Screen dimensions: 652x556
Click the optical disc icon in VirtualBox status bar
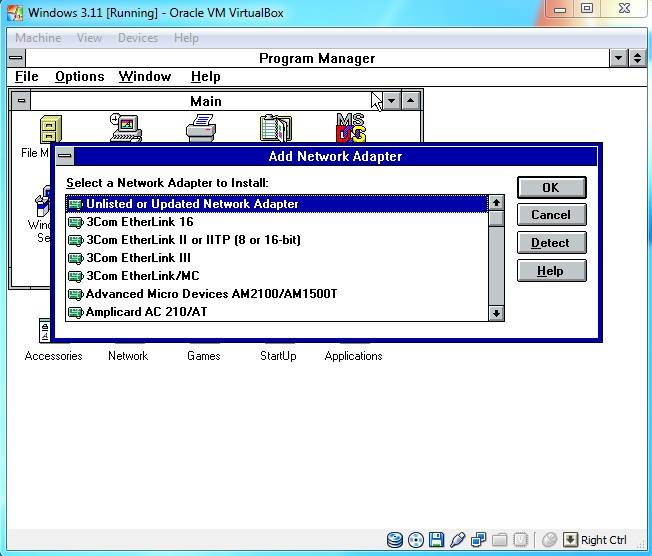click(416, 540)
